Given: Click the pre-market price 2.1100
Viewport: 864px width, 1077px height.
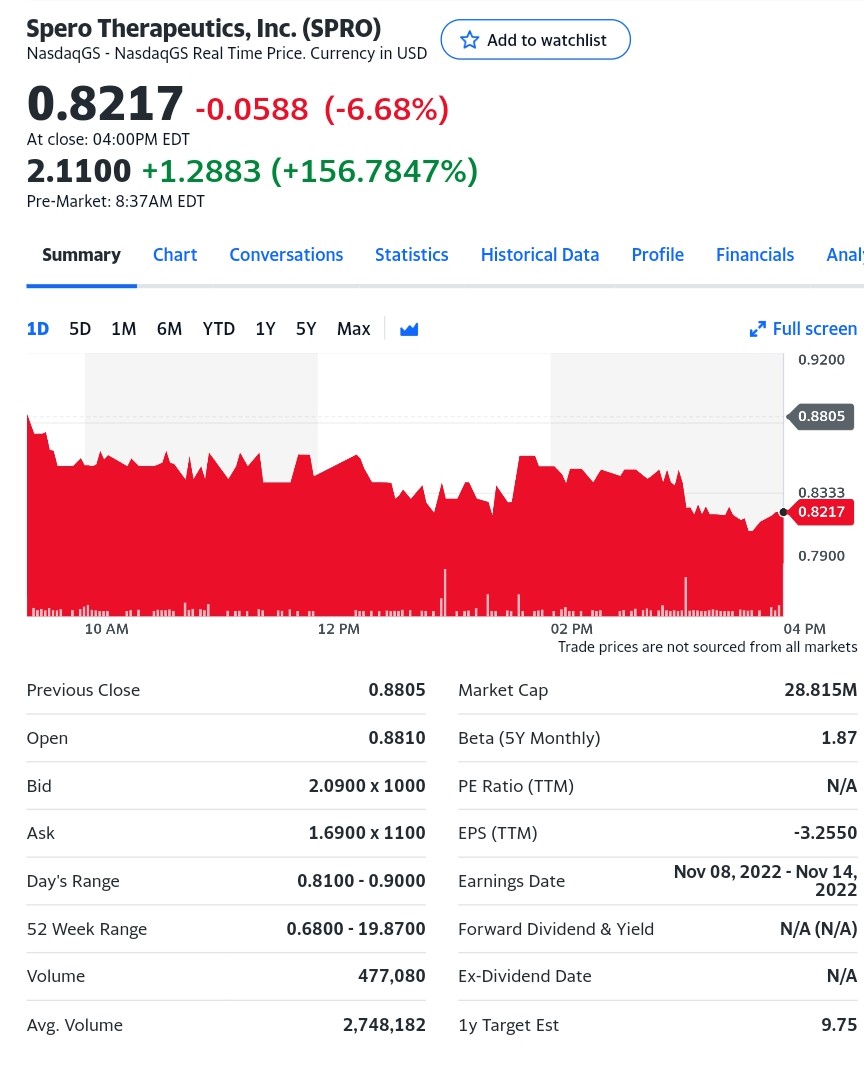Looking at the screenshot, I should coord(79,170).
